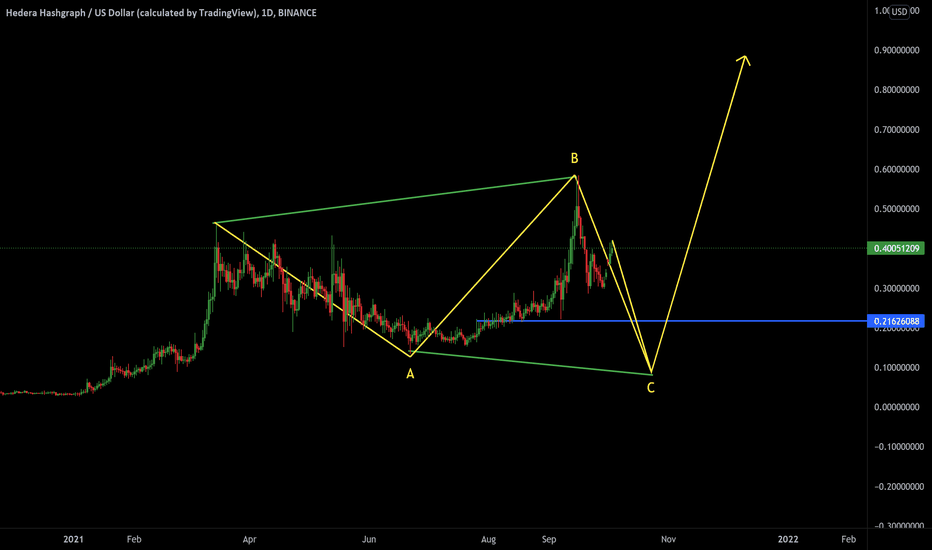Click the 0.80000000 price axis value
Screen dimensions: 932x550
pyautogui.click(x=896, y=90)
